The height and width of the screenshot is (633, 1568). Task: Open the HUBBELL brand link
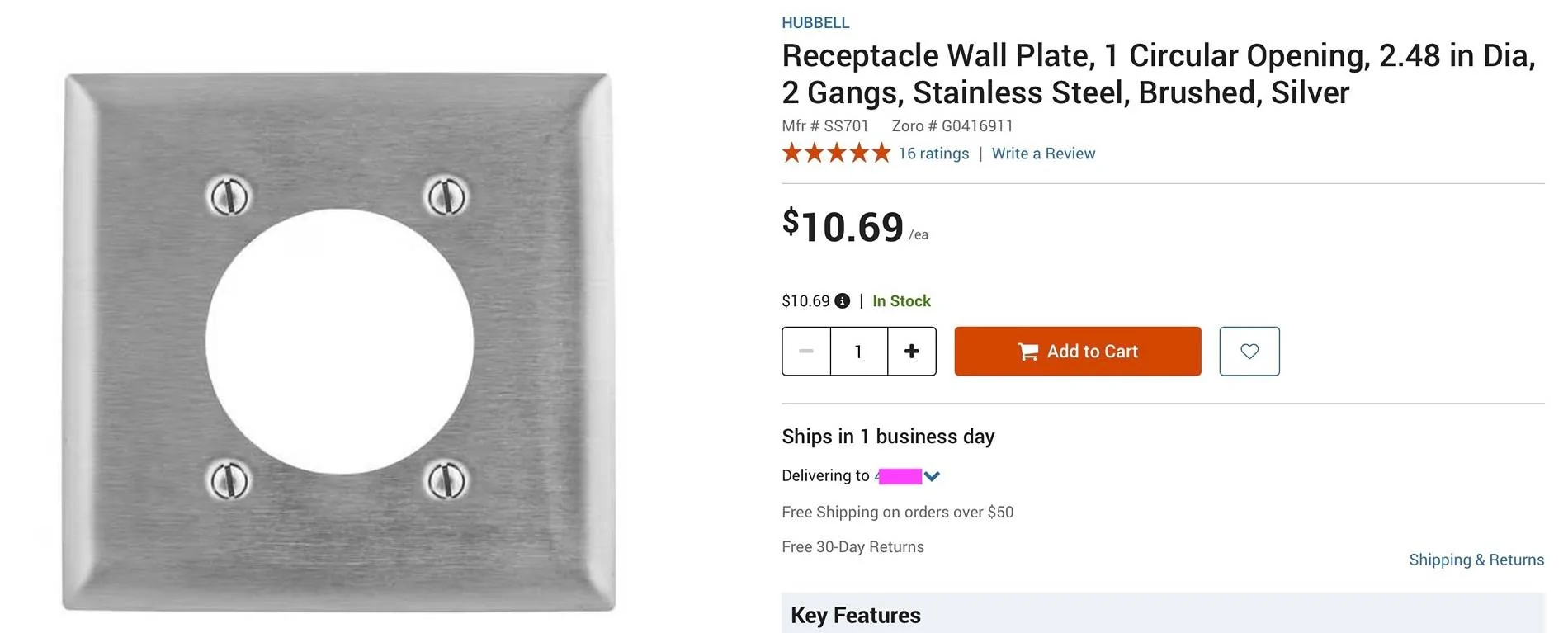815,23
